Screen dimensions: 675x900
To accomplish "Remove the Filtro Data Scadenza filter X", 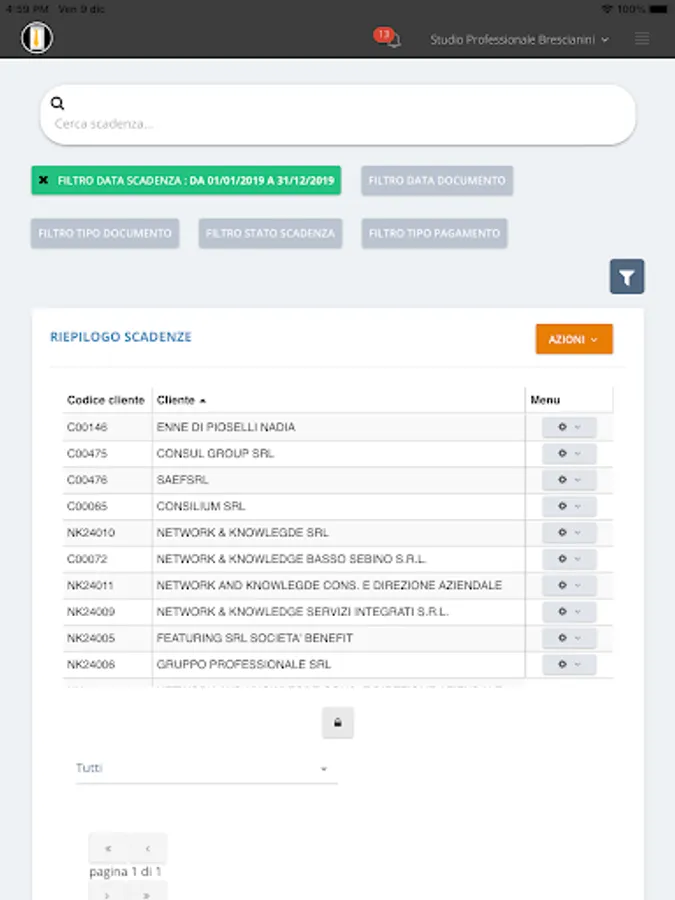I will [44, 180].
